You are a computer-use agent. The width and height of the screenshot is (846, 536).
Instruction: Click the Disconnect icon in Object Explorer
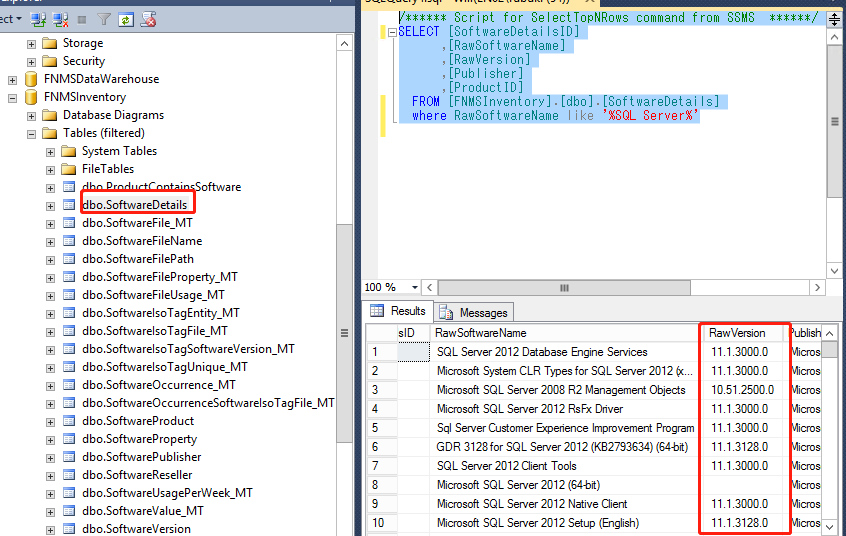[60, 20]
